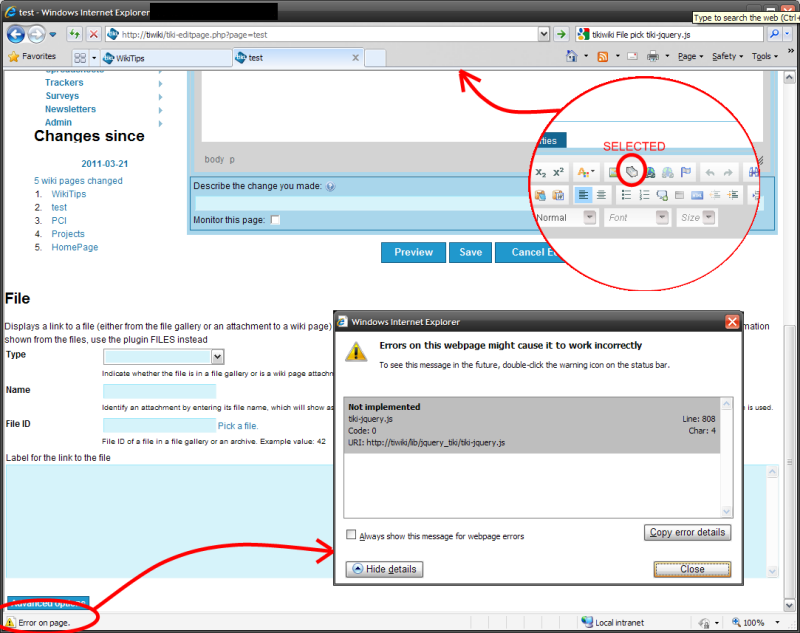The width and height of the screenshot is (800, 633).
Task: Click the Error on page warning icon
Action: (10, 622)
